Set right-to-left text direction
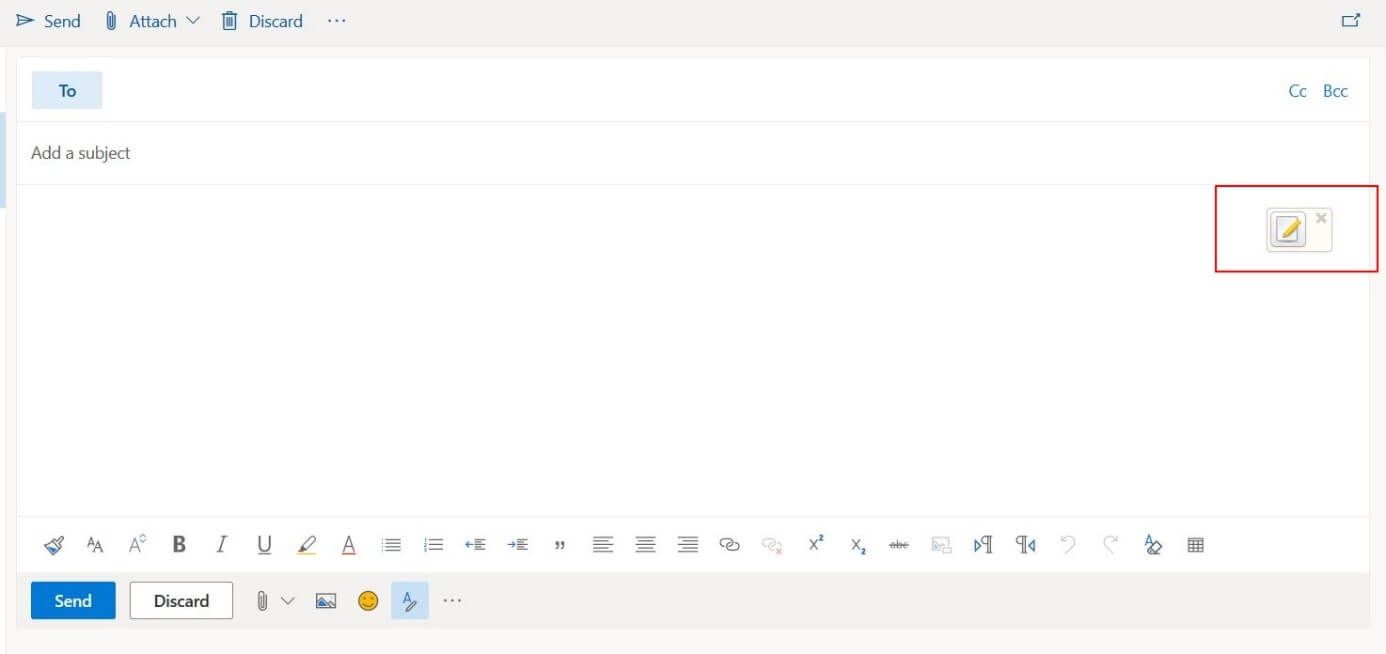This screenshot has width=1386, height=654. point(1026,545)
